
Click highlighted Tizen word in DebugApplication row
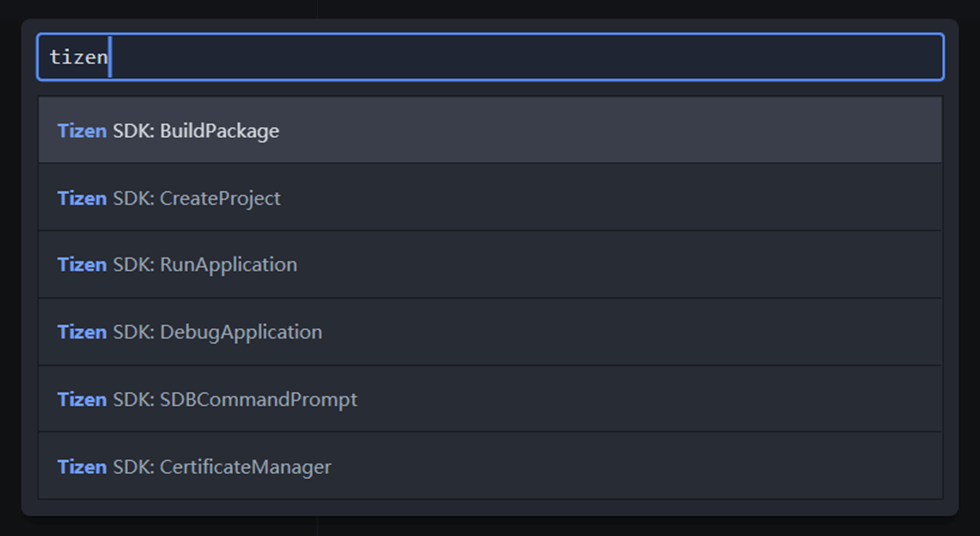[82, 332]
